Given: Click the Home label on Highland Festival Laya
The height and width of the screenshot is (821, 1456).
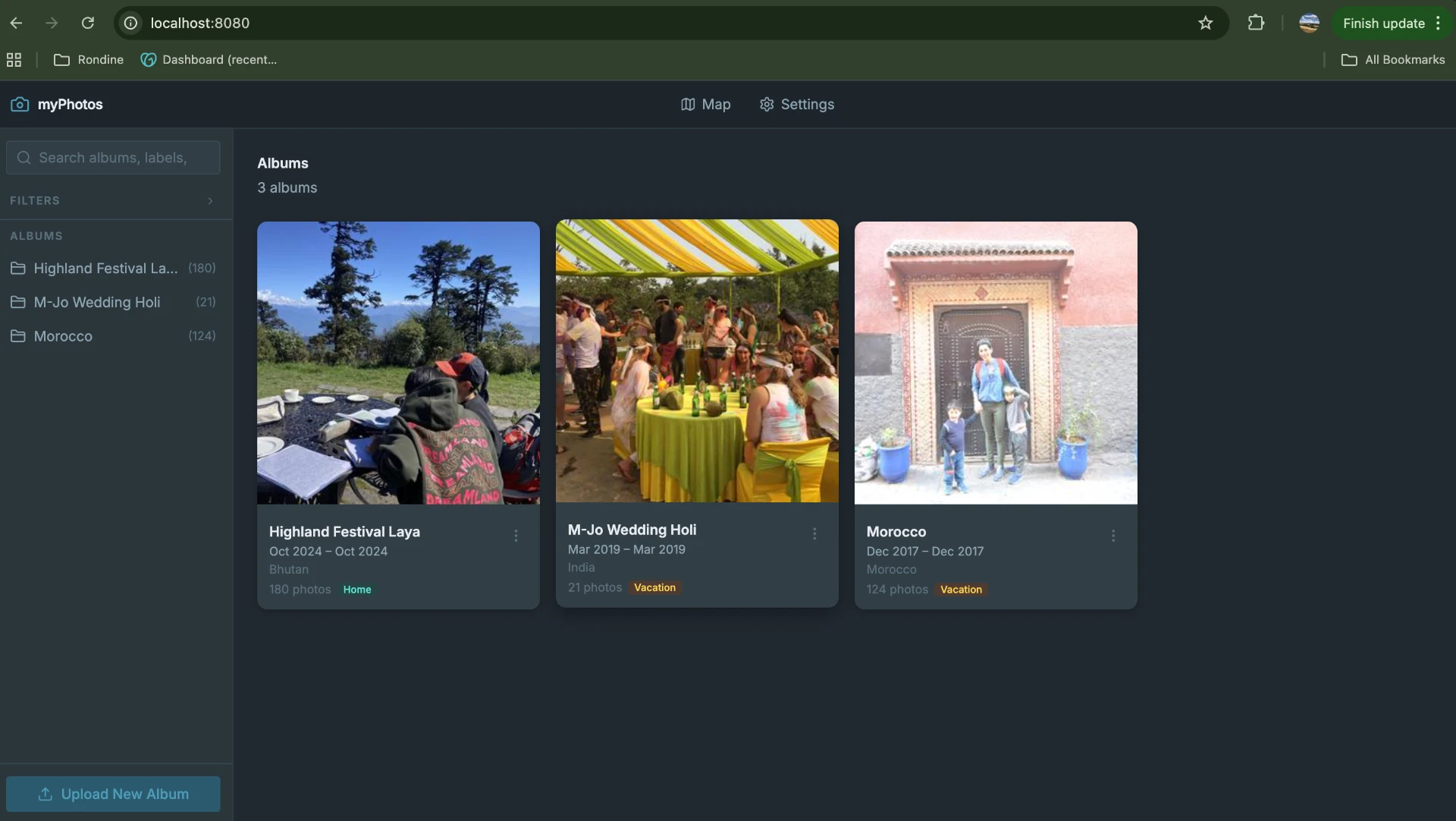Looking at the screenshot, I should (x=357, y=590).
